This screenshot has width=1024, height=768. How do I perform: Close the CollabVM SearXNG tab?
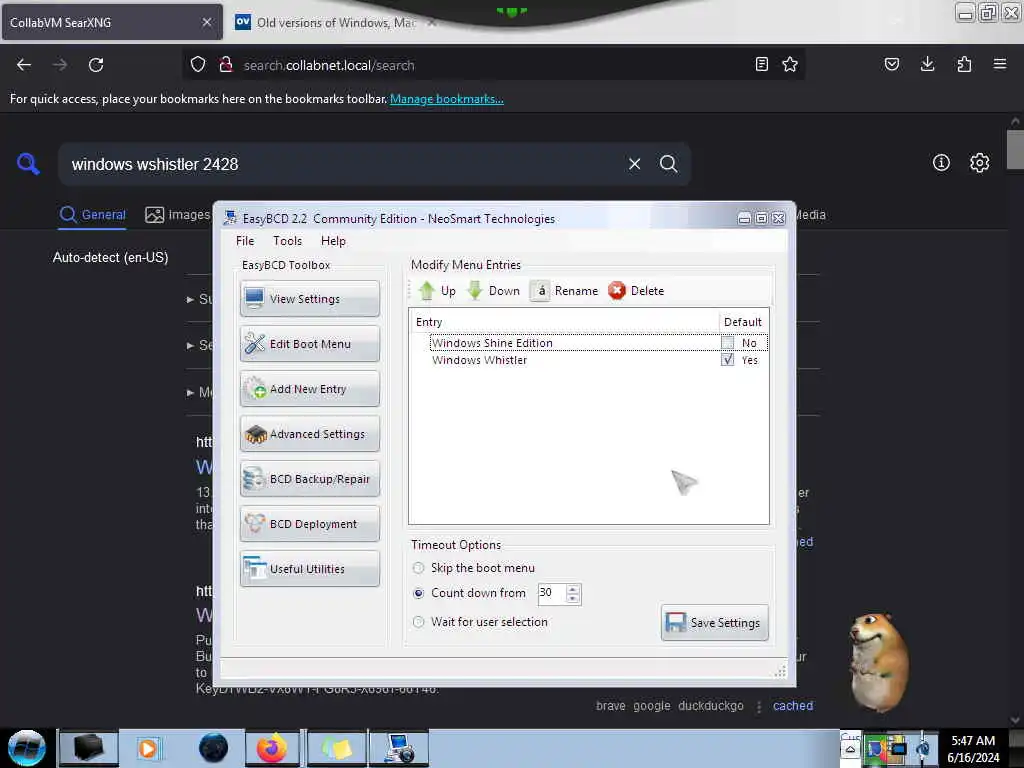pyautogui.click(x=207, y=22)
